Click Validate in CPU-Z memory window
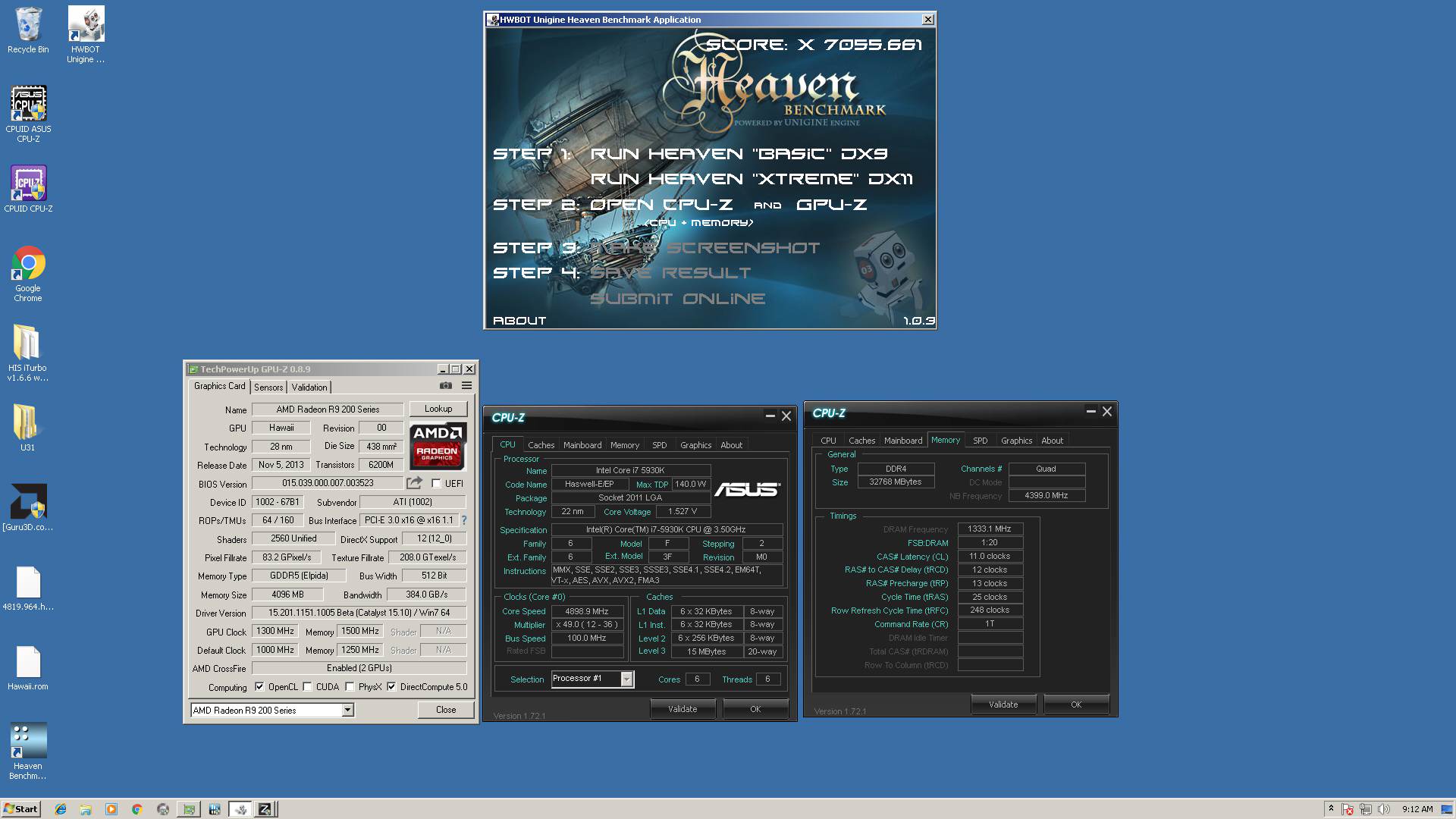1456x819 pixels. tap(1003, 704)
